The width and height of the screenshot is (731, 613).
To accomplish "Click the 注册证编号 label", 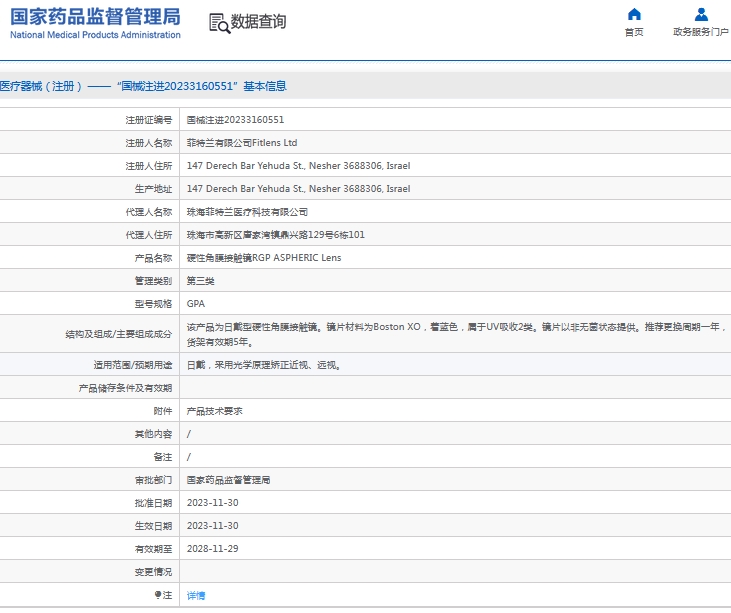I will (149, 120).
